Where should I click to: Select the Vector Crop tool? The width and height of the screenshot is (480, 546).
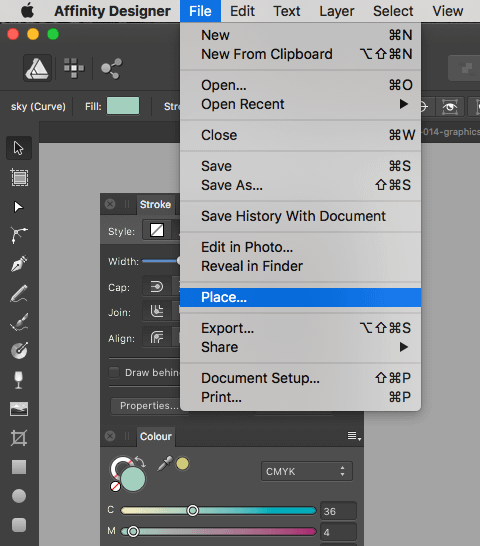point(19,438)
